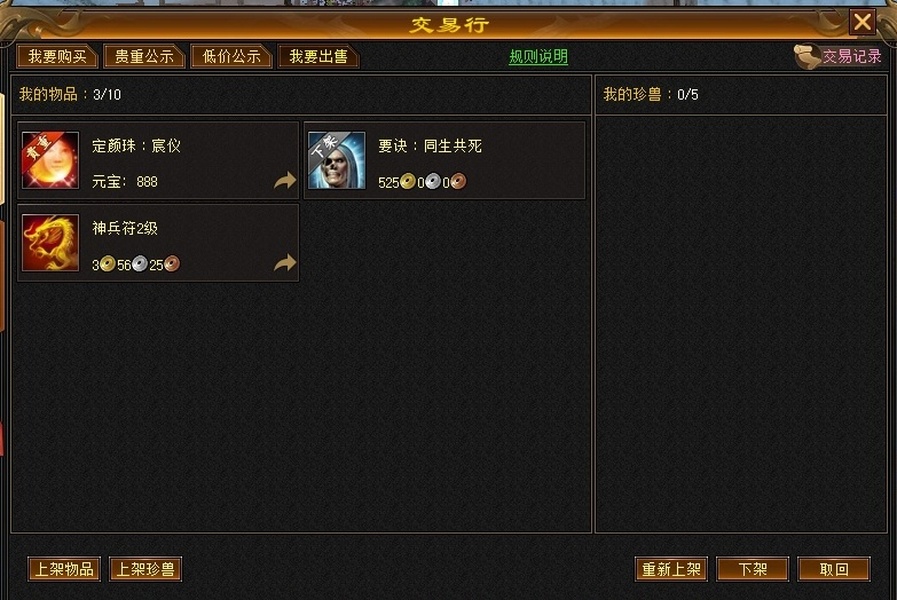Click gold coin icon in 同生共死 price

(407, 181)
